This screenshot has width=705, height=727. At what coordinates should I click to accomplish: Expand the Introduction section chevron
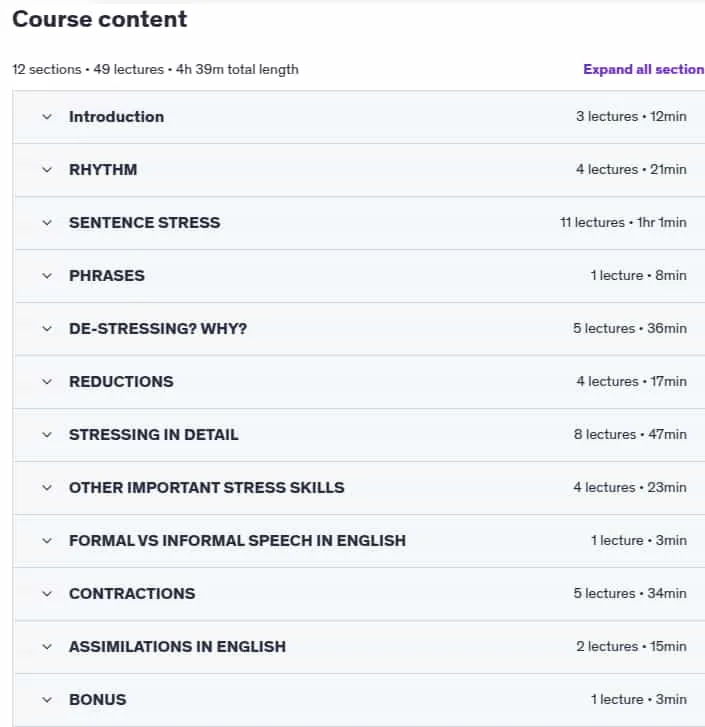(x=47, y=117)
